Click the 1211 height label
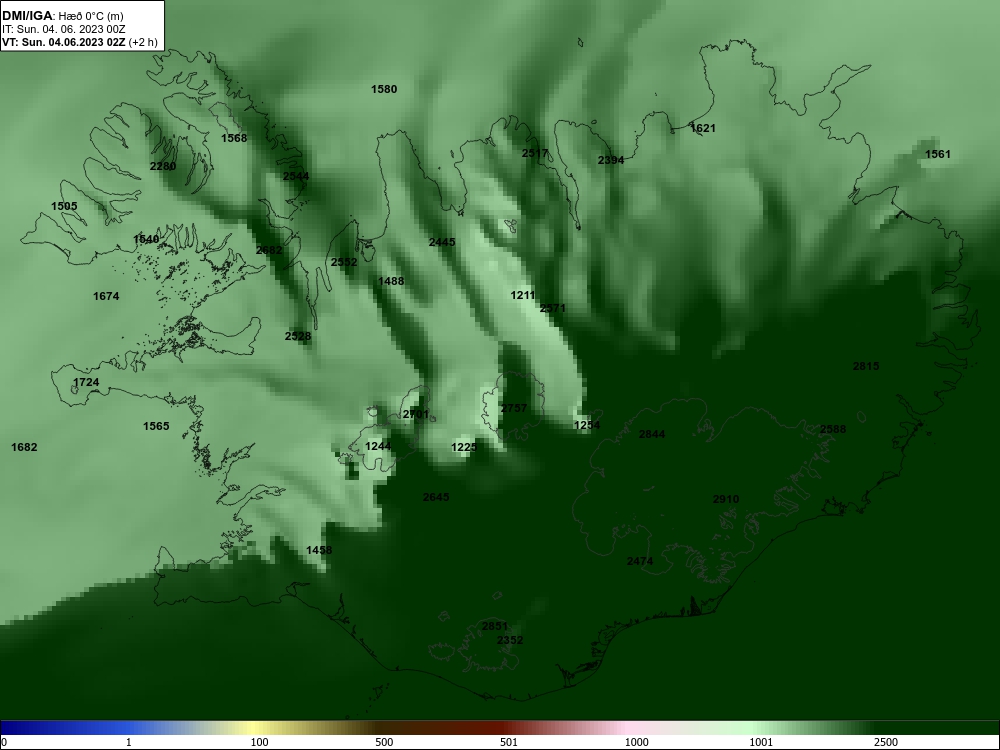Screen dimensions: 1000x750 [523, 295]
